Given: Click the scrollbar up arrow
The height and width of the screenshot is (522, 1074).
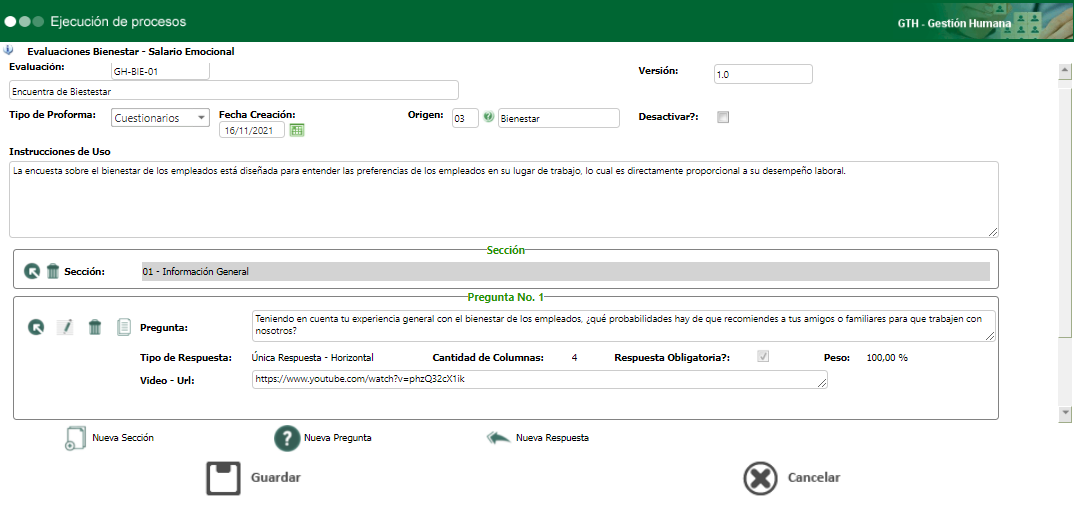Looking at the screenshot, I should click(x=1064, y=70).
